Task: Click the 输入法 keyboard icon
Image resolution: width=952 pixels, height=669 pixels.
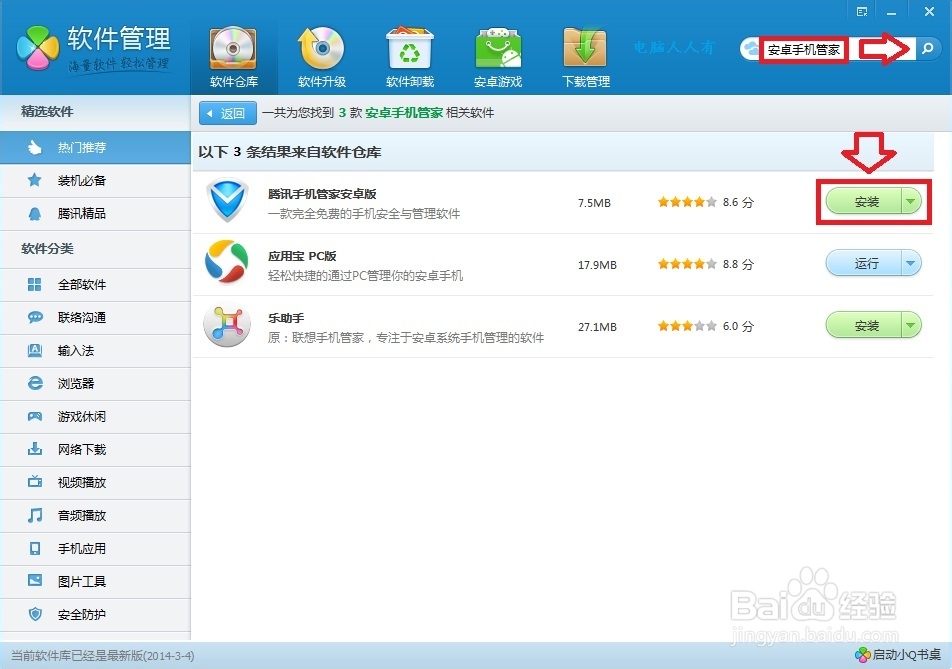Action: tap(35, 350)
